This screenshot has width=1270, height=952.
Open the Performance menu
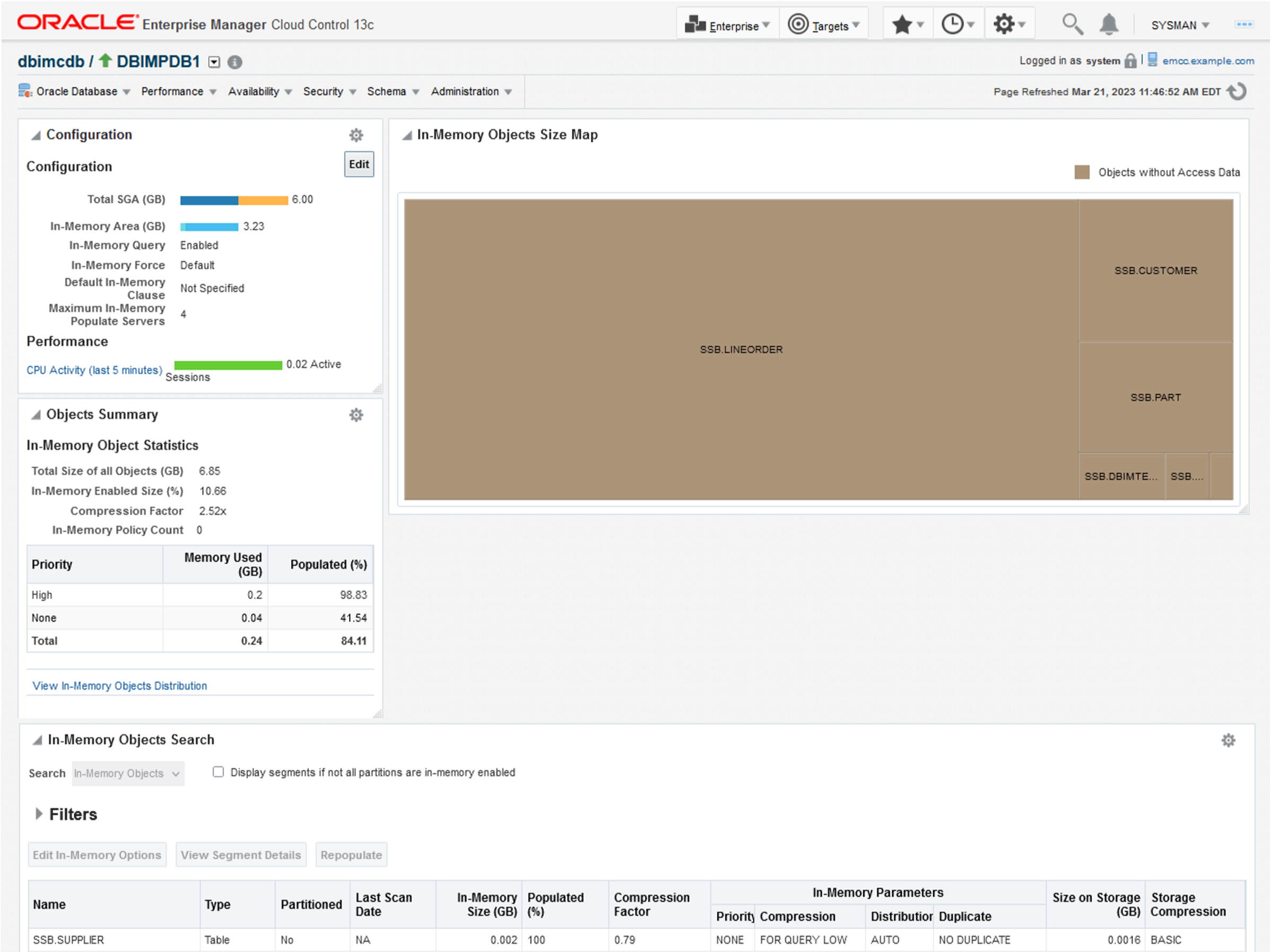tap(172, 91)
